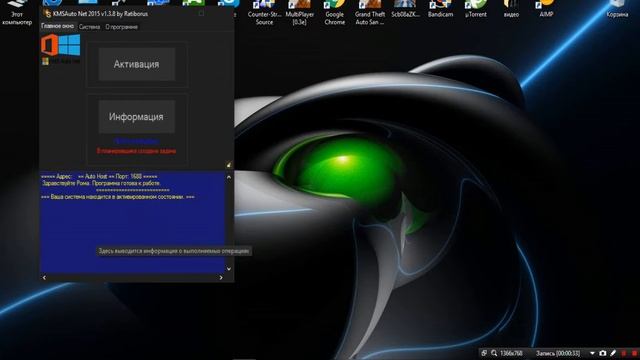Click the Запись recording timer text
This screenshot has height=360, width=640.
(x=558, y=353)
